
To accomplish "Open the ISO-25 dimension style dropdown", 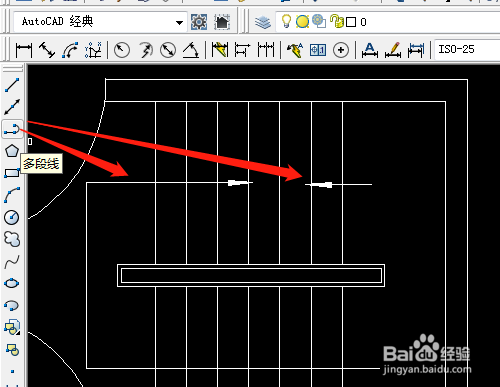I will (467, 50).
